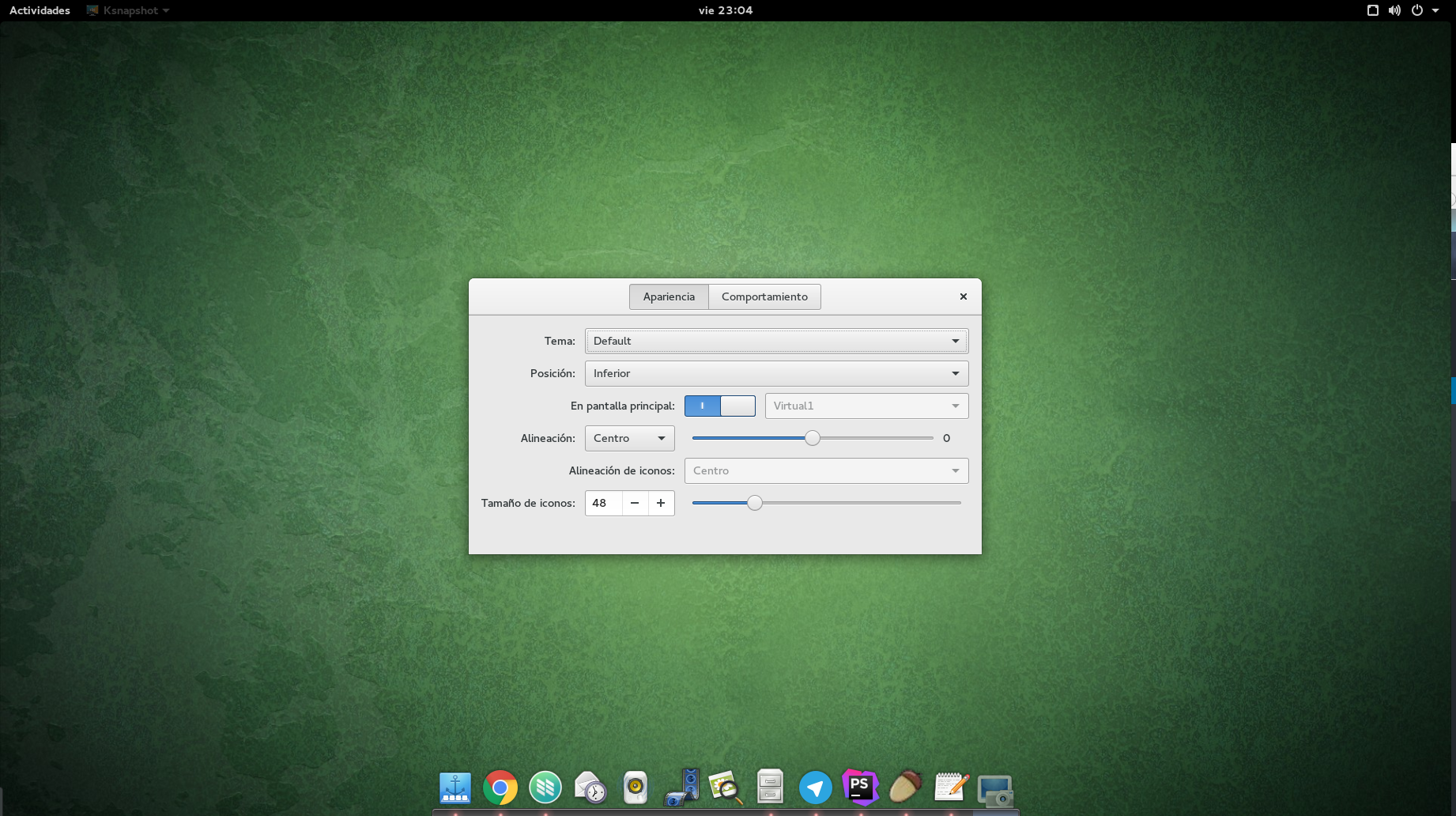The height and width of the screenshot is (816, 1456).
Task: Open the Tema dropdown showing Default
Action: pos(775,341)
